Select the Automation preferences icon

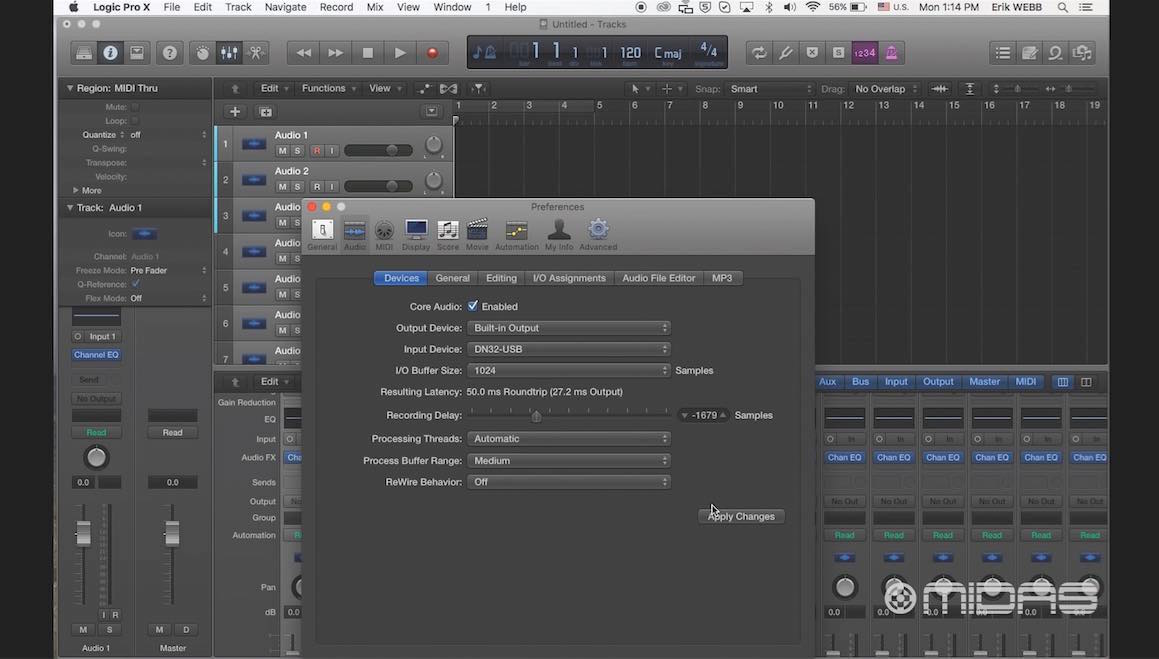517,235
